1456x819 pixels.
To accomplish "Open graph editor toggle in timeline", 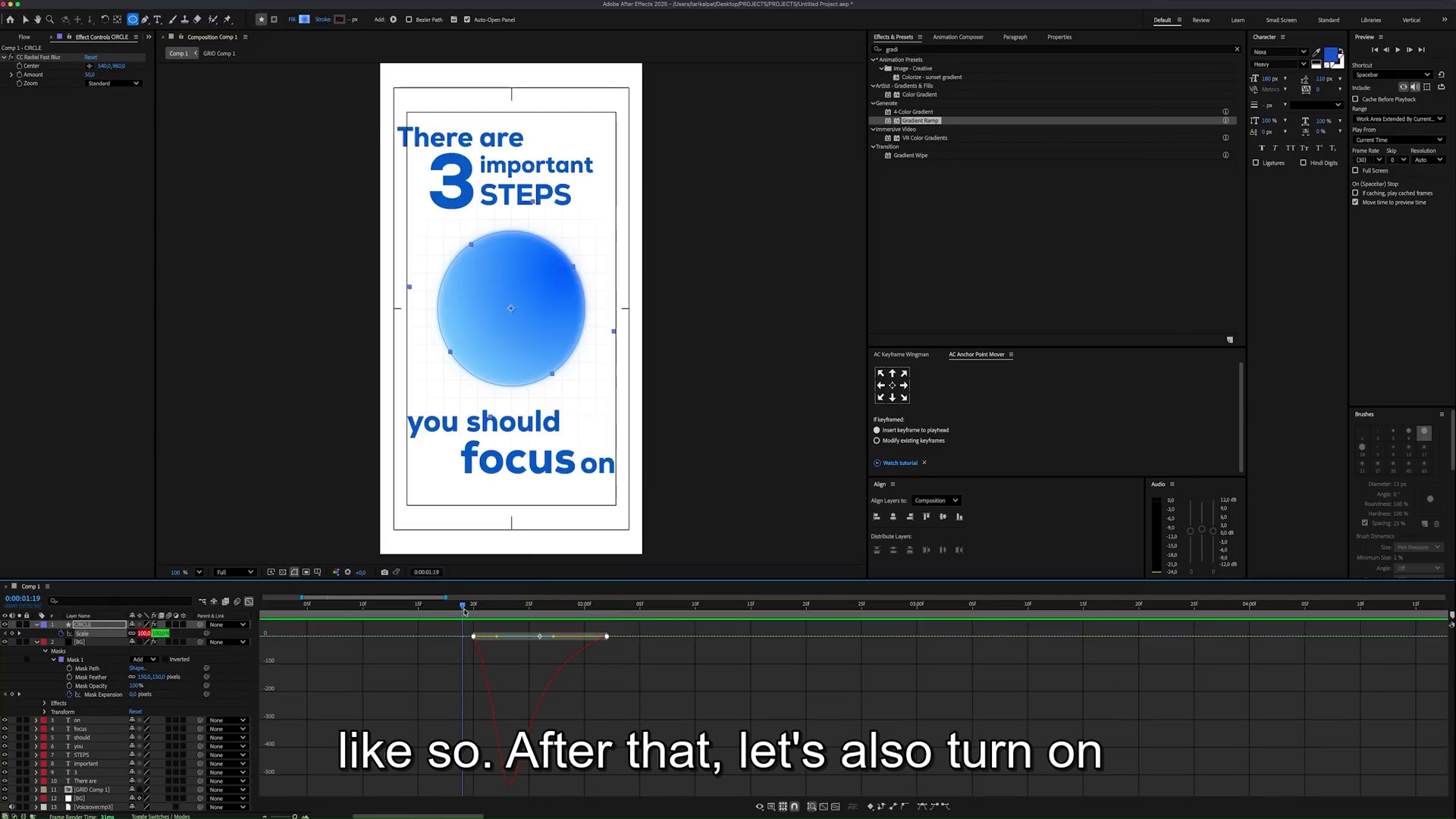I will tap(249, 601).
